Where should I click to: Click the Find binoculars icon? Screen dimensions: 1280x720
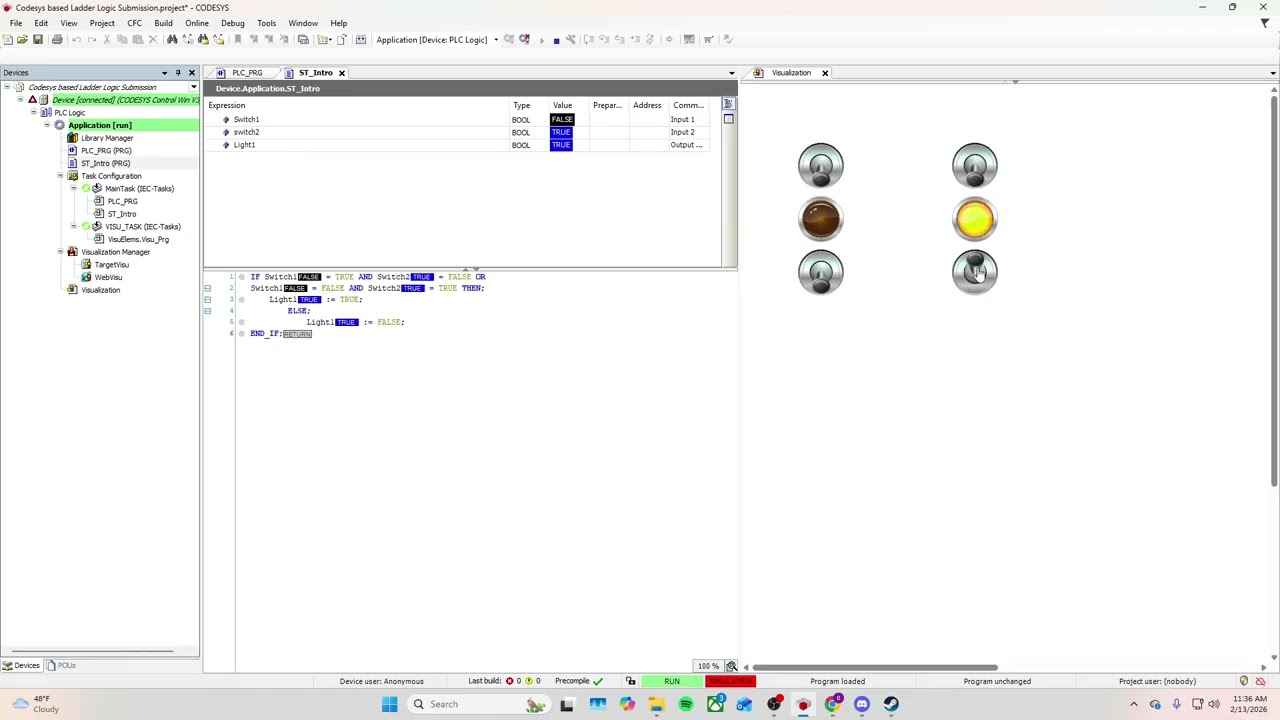(x=171, y=39)
